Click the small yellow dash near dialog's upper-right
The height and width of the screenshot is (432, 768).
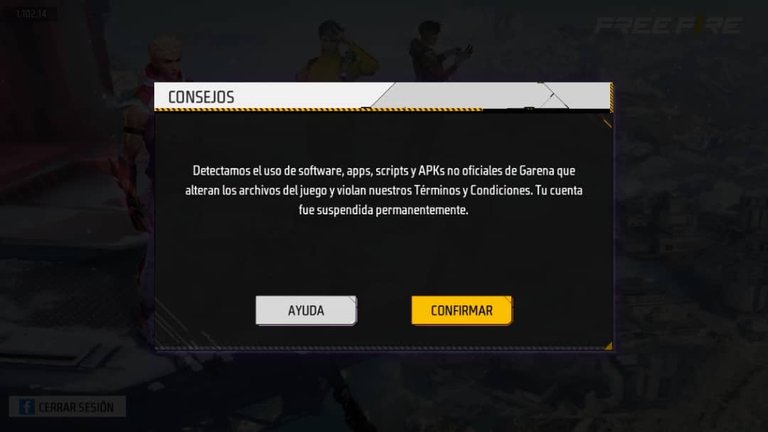tap(607, 122)
